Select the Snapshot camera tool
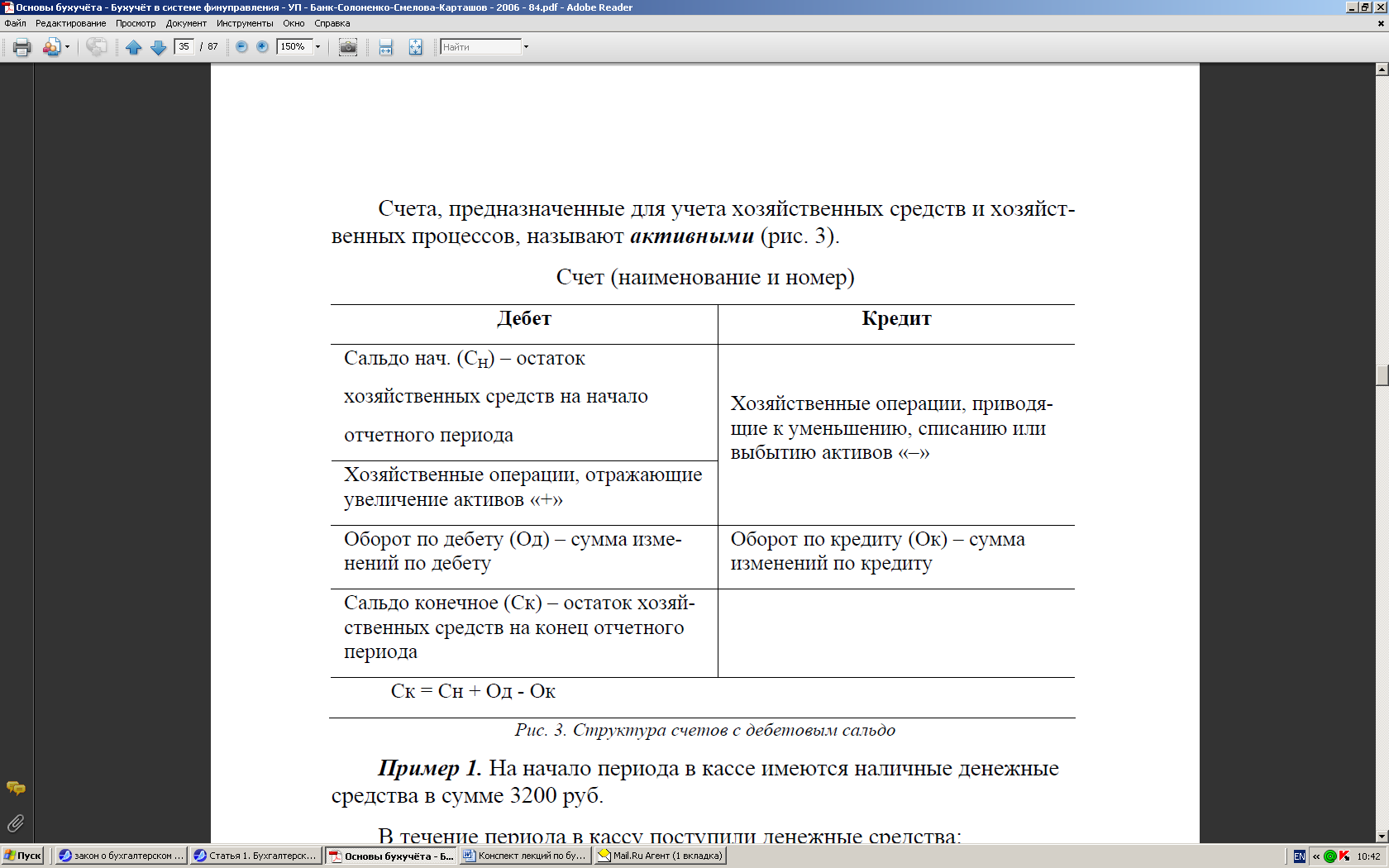The width and height of the screenshot is (1389, 868). point(348,47)
